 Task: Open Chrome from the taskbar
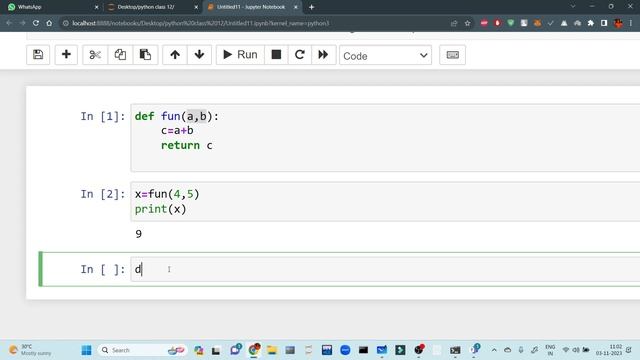tap(254, 350)
